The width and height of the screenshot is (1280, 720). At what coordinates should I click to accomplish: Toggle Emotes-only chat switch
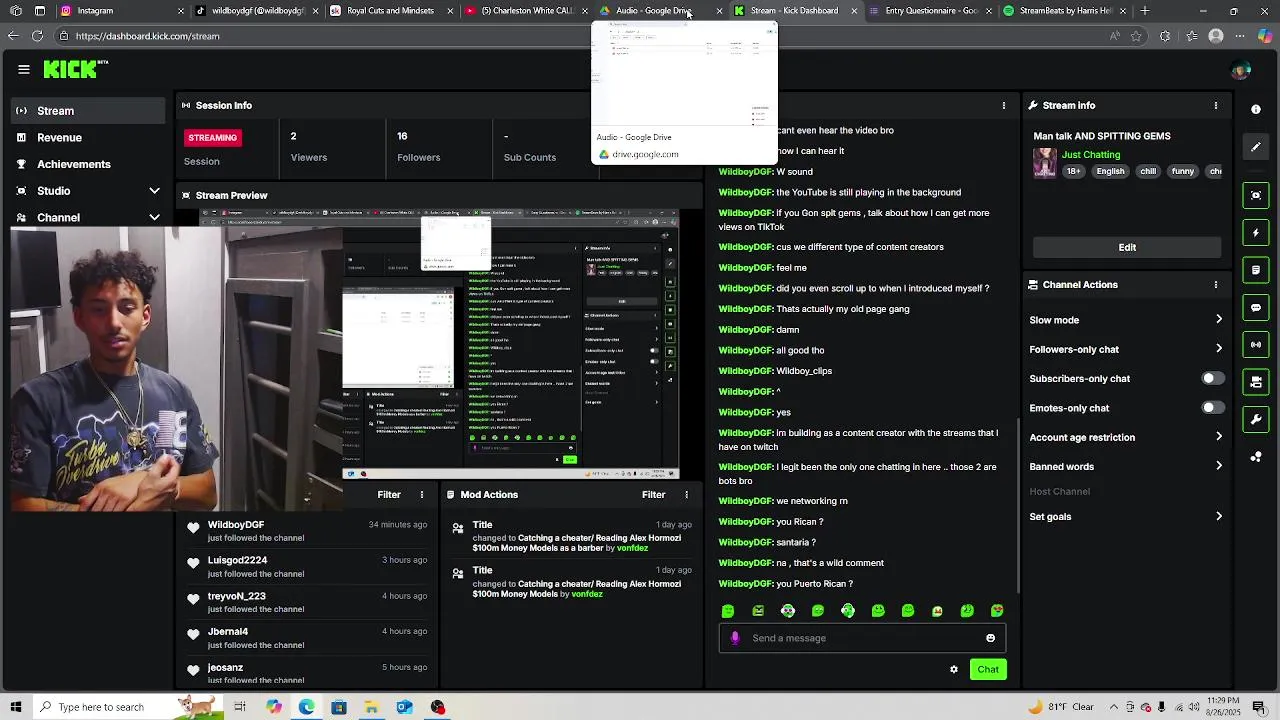point(1212,408)
